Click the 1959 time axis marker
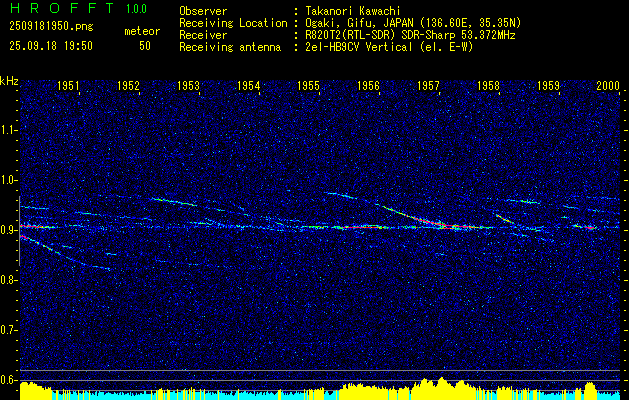 pyautogui.click(x=548, y=85)
